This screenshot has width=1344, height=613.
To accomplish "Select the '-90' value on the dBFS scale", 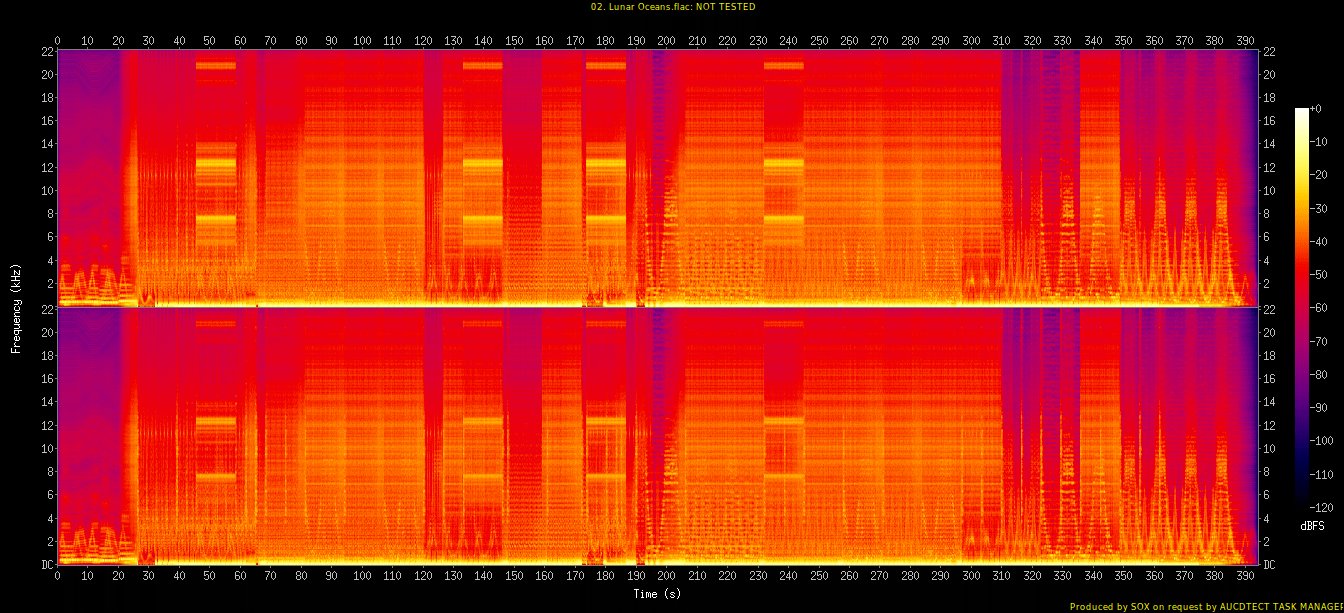I will point(1318,408).
